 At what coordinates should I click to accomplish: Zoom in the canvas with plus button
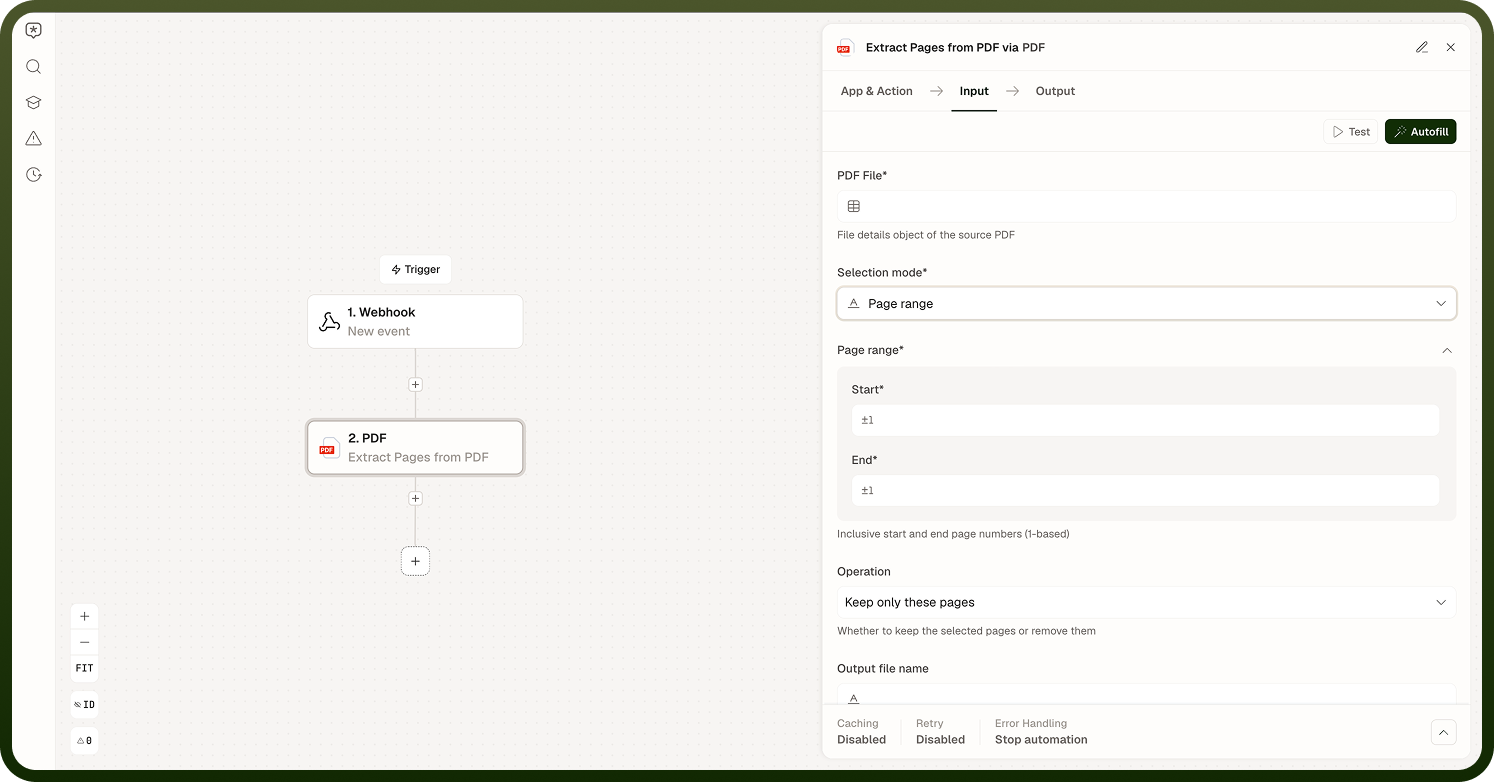[x=85, y=616]
